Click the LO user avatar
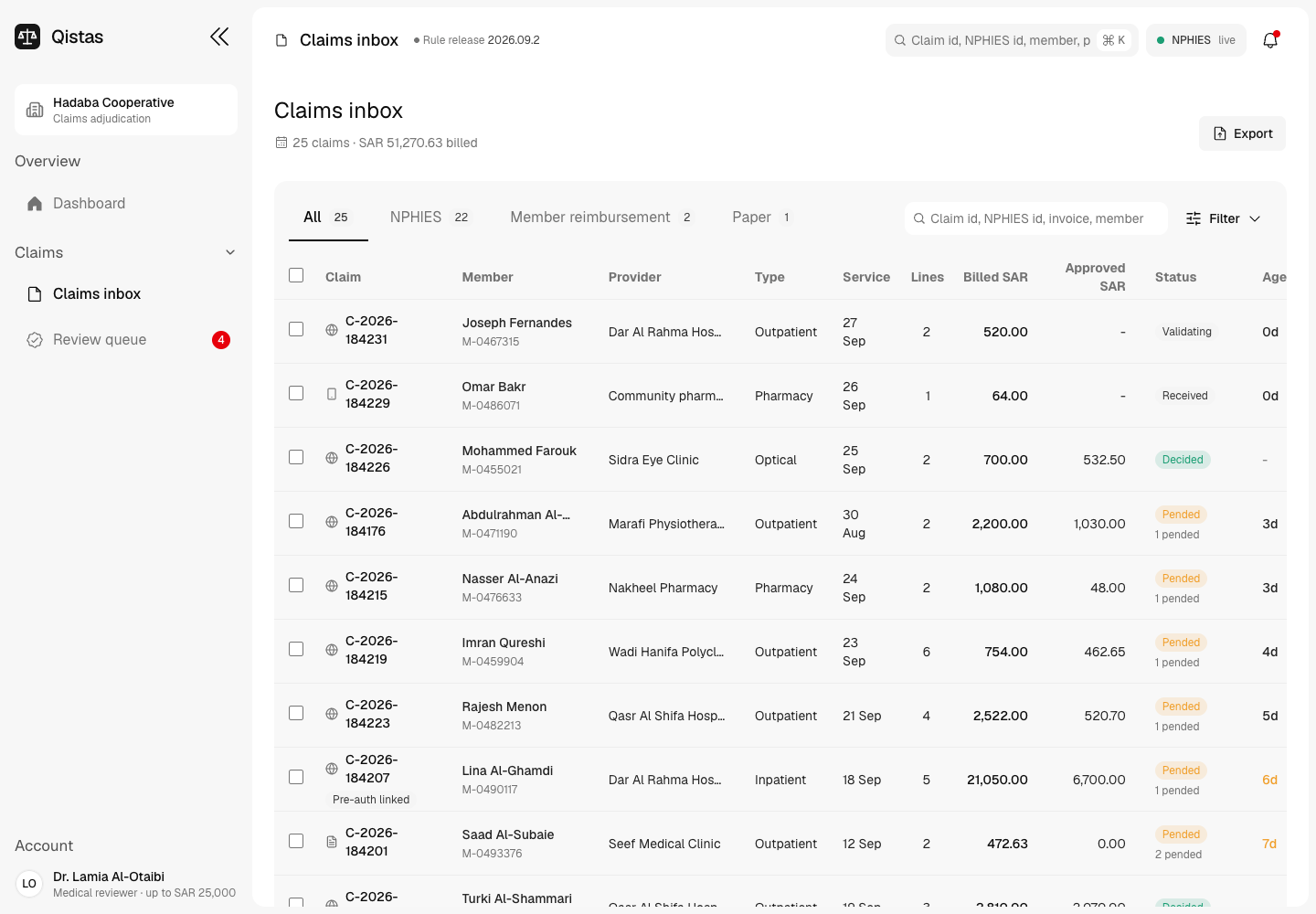 [x=29, y=884]
